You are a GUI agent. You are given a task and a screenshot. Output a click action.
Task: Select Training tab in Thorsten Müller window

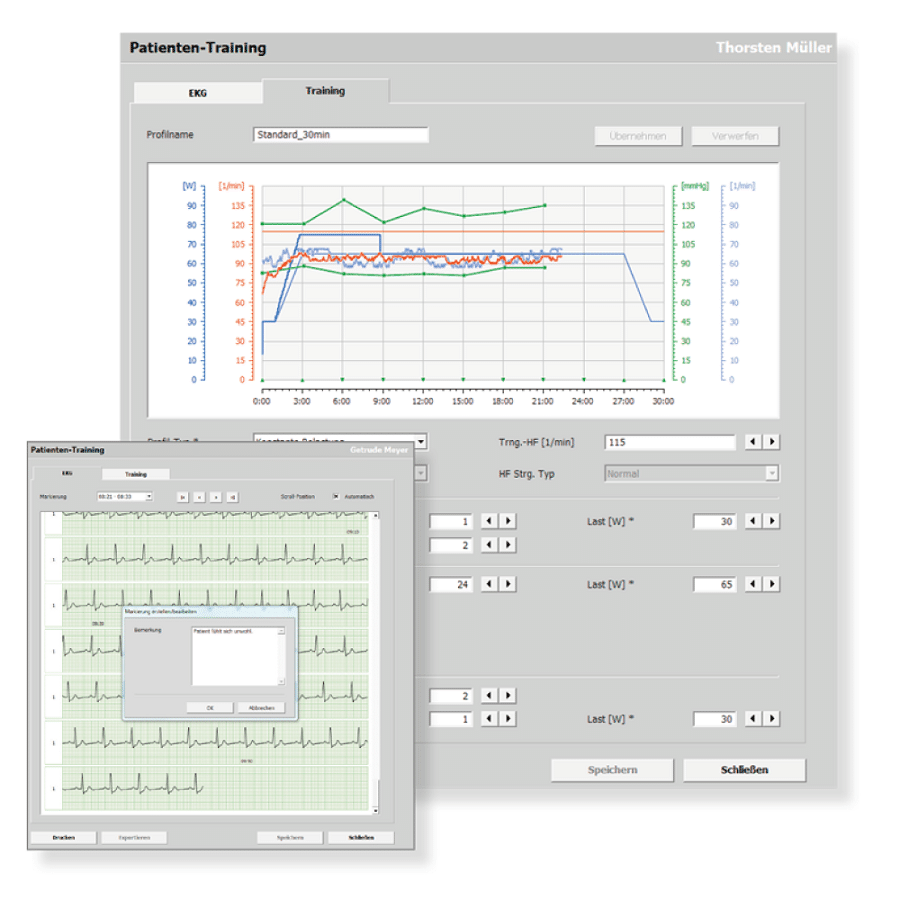[x=325, y=91]
